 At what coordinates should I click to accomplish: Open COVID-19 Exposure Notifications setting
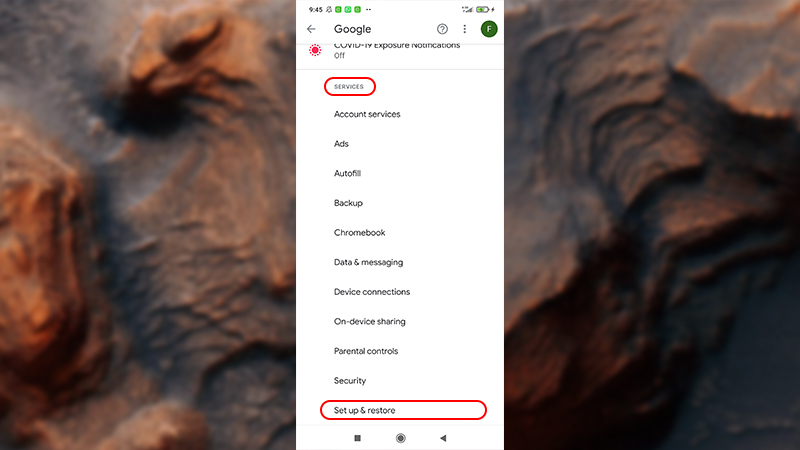pos(400,50)
